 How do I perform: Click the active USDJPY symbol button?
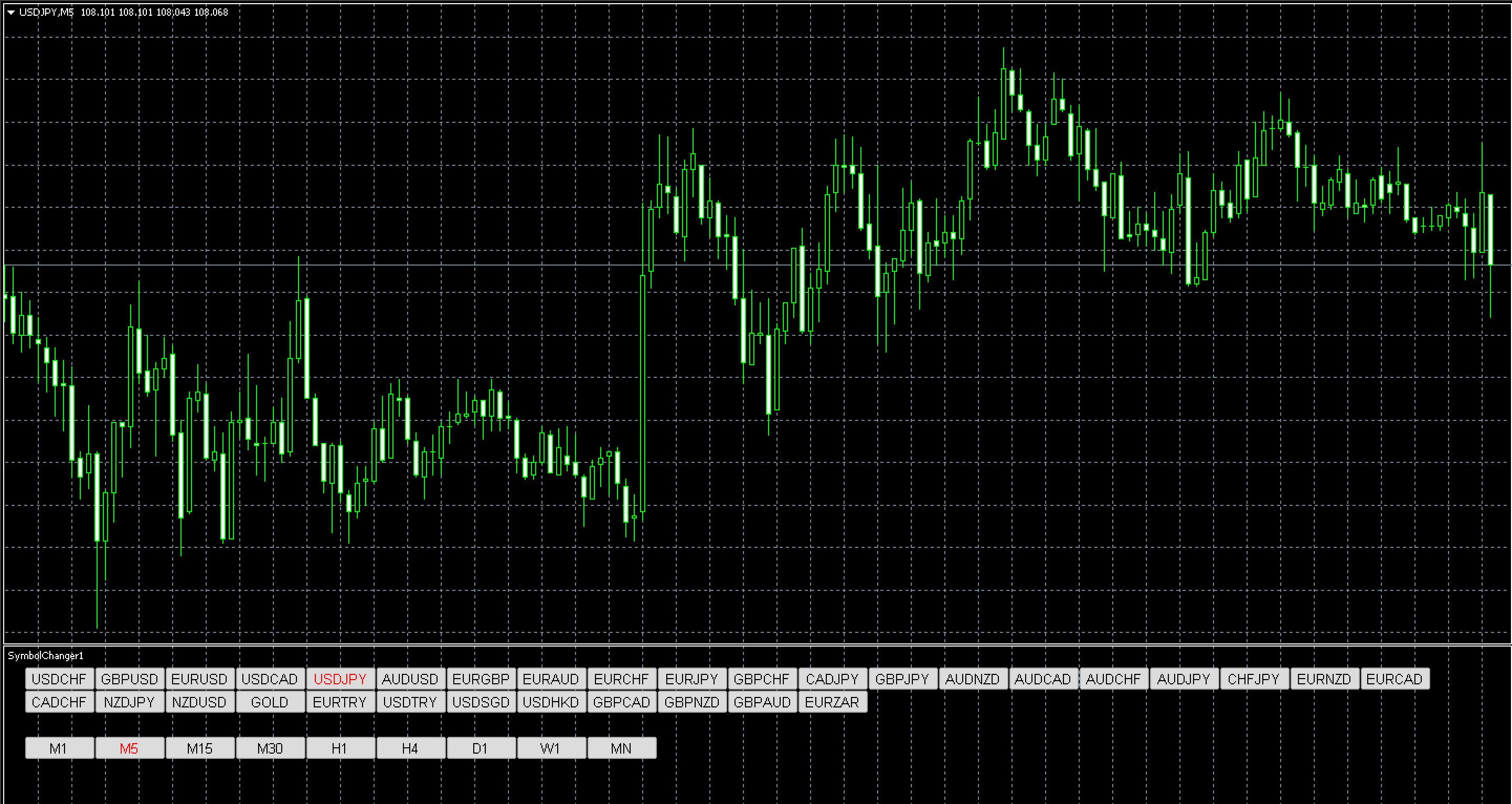pyautogui.click(x=340, y=679)
